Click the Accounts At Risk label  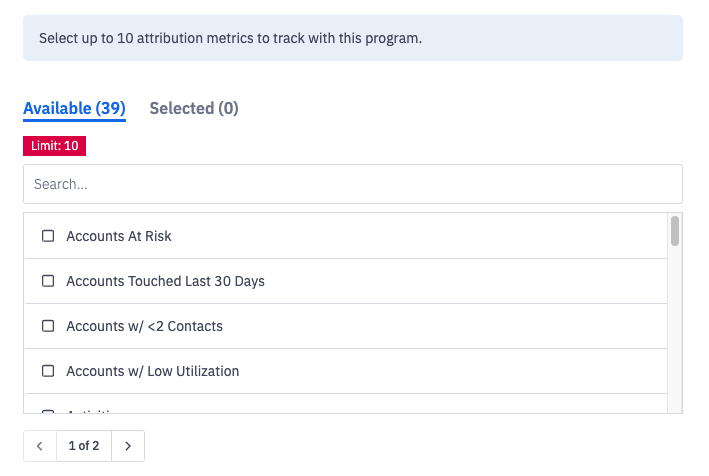[x=119, y=236]
